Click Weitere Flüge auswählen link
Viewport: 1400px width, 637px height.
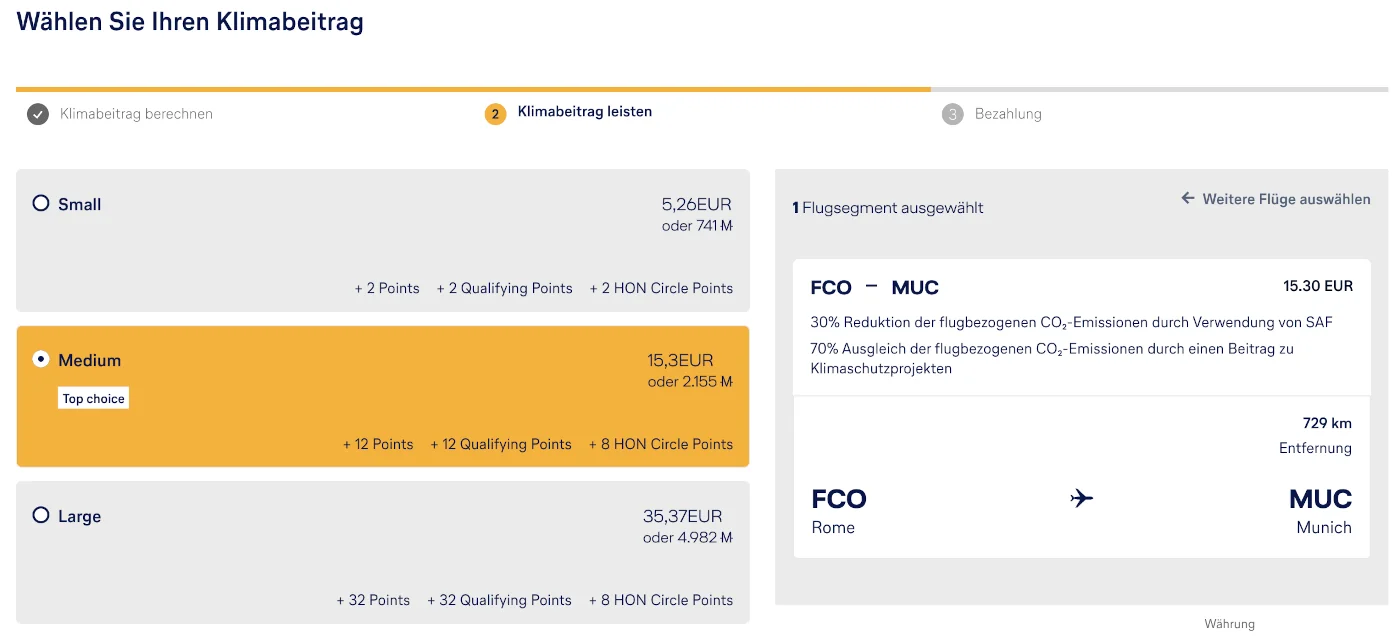coord(1286,199)
